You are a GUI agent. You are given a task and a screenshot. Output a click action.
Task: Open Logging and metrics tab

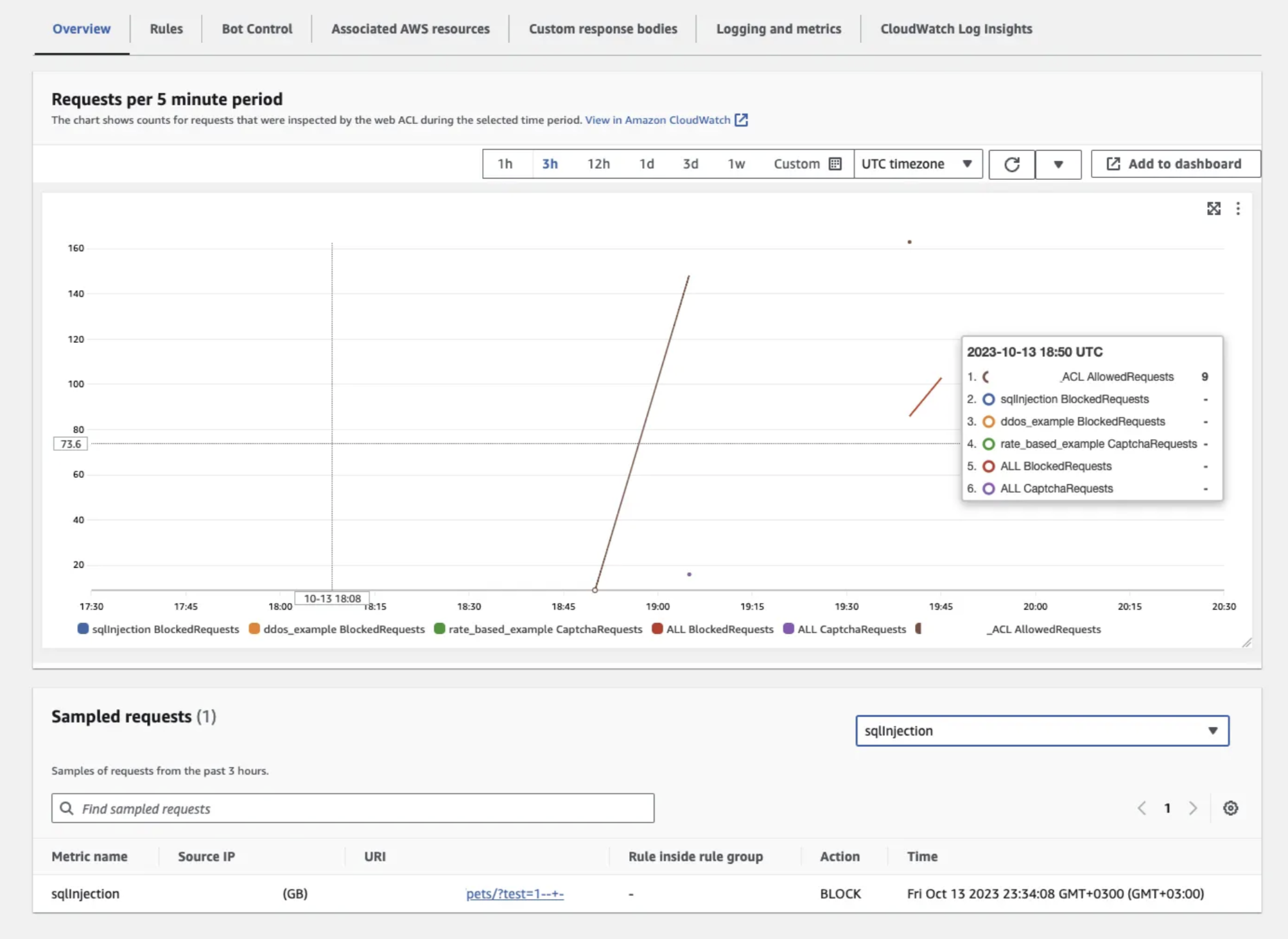point(778,29)
